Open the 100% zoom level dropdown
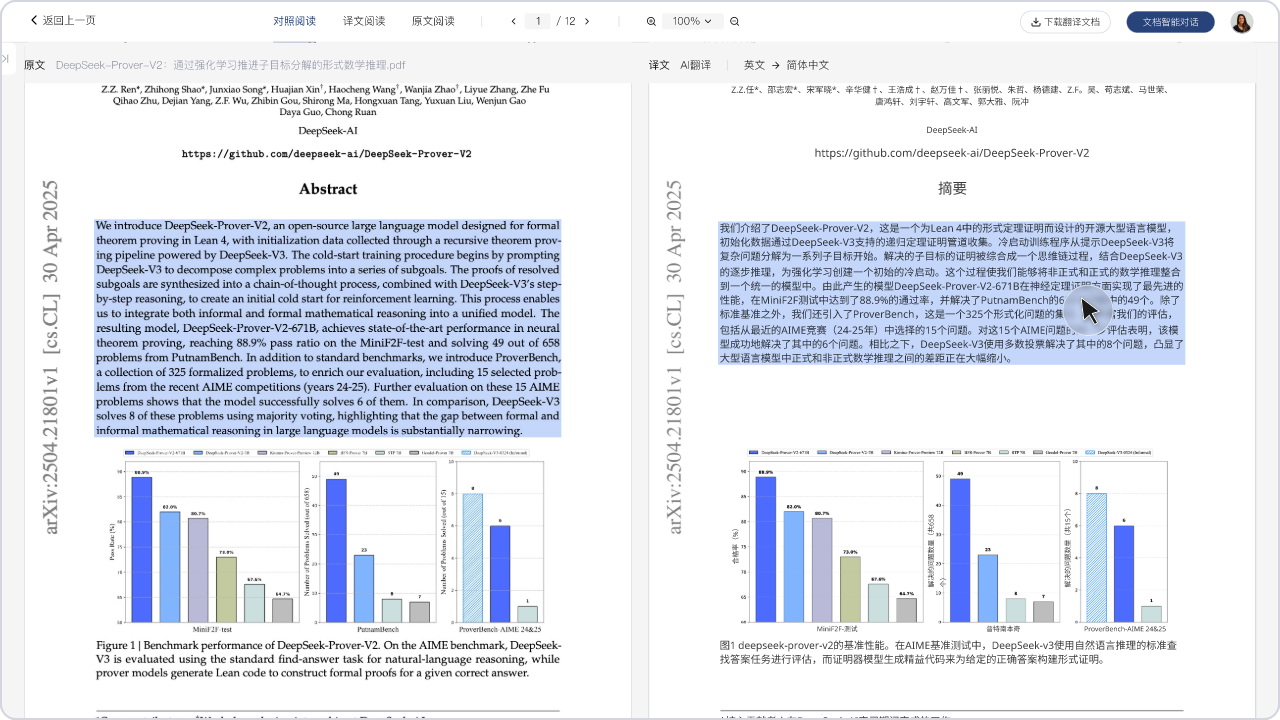 [692, 21]
